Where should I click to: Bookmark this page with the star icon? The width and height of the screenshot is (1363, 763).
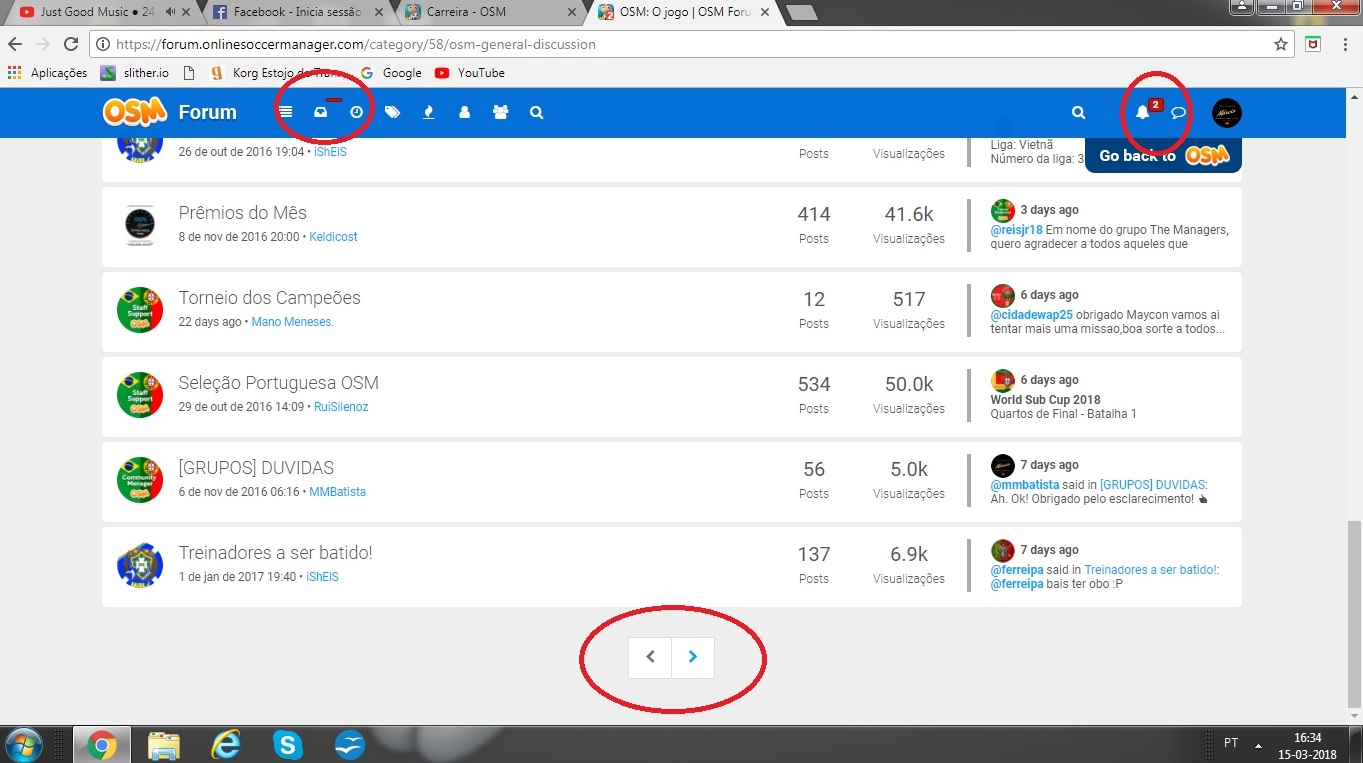tap(1281, 44)
